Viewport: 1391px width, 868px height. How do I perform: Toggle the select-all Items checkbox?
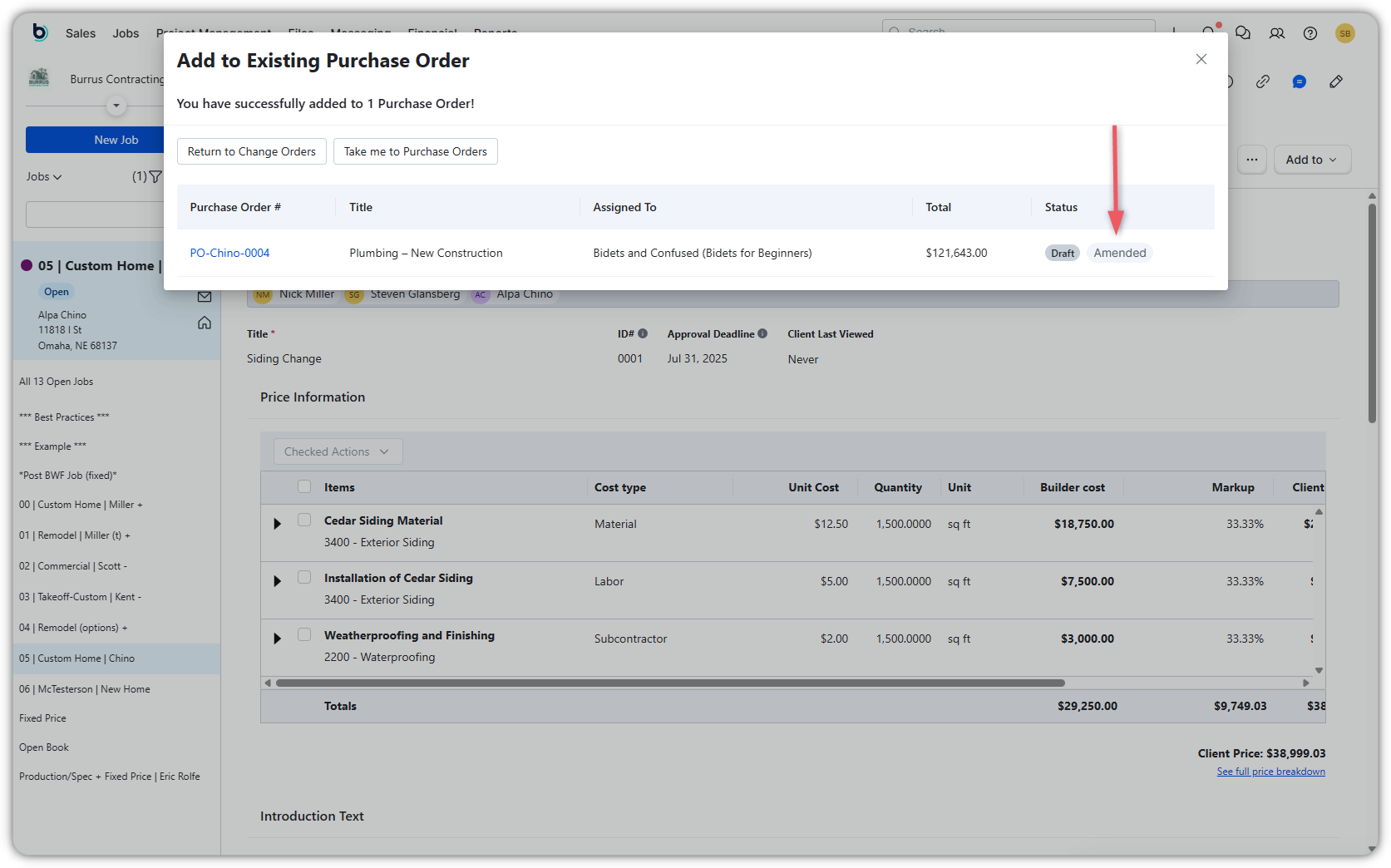pos(304,486)
